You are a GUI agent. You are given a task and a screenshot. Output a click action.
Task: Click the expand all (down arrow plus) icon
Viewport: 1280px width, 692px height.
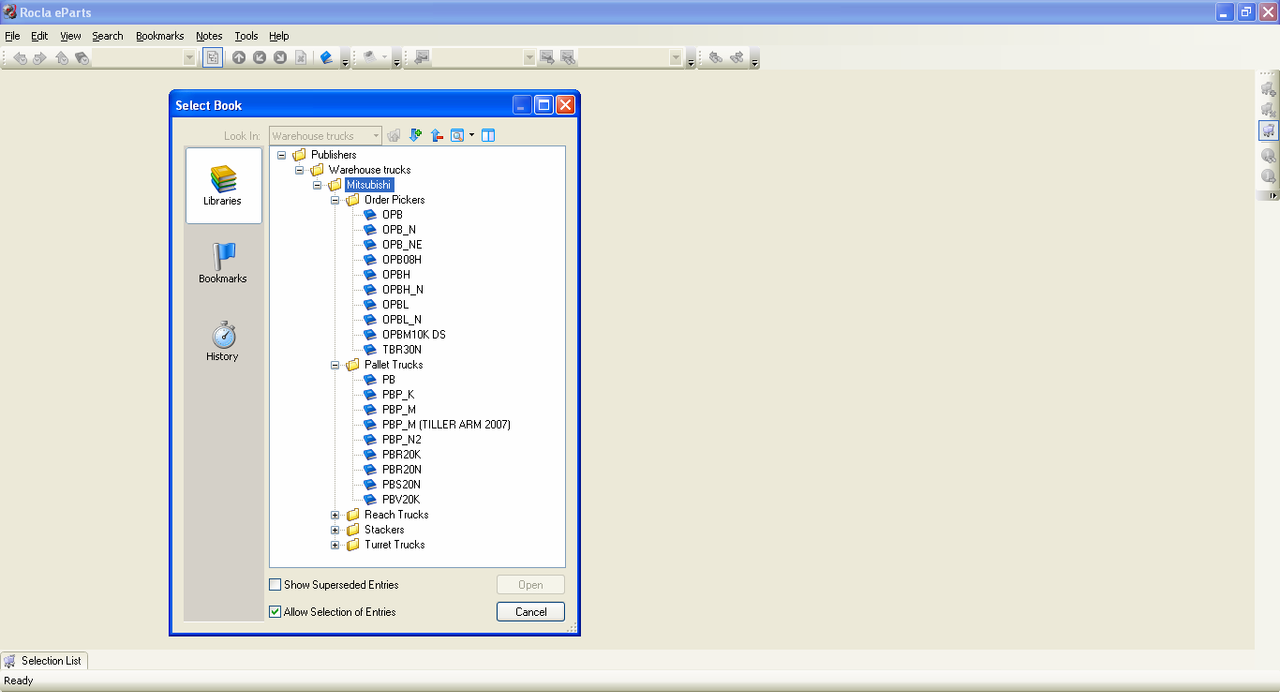click(x=416, y=135)
